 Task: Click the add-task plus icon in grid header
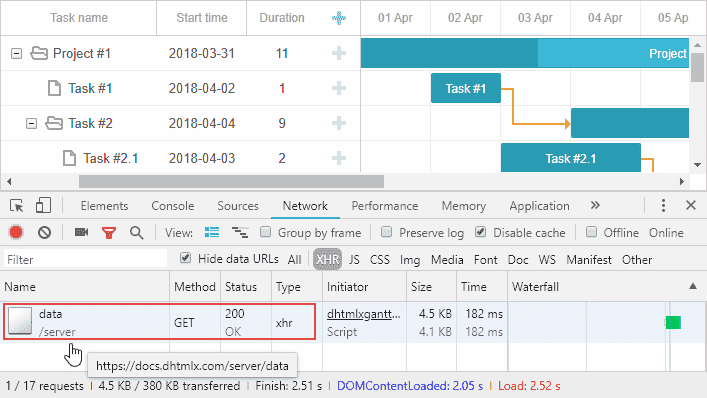pyautogui.click(x=339, y=18)
